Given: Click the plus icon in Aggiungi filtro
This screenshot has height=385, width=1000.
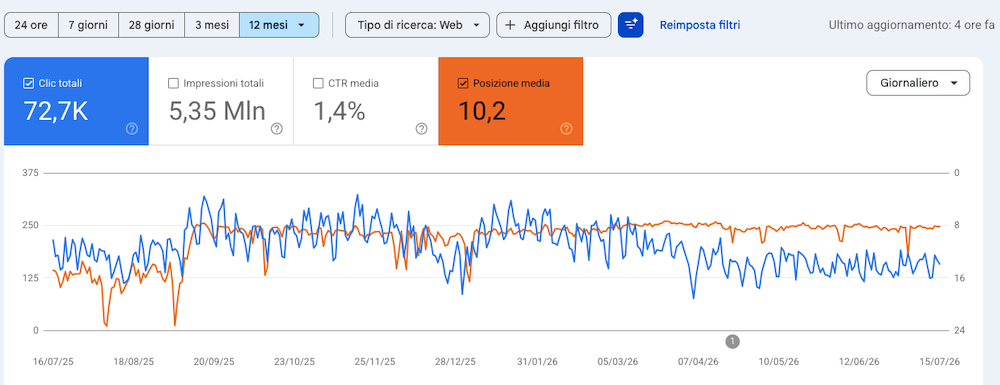Looking at the screenshot, I should pos(510,25).
